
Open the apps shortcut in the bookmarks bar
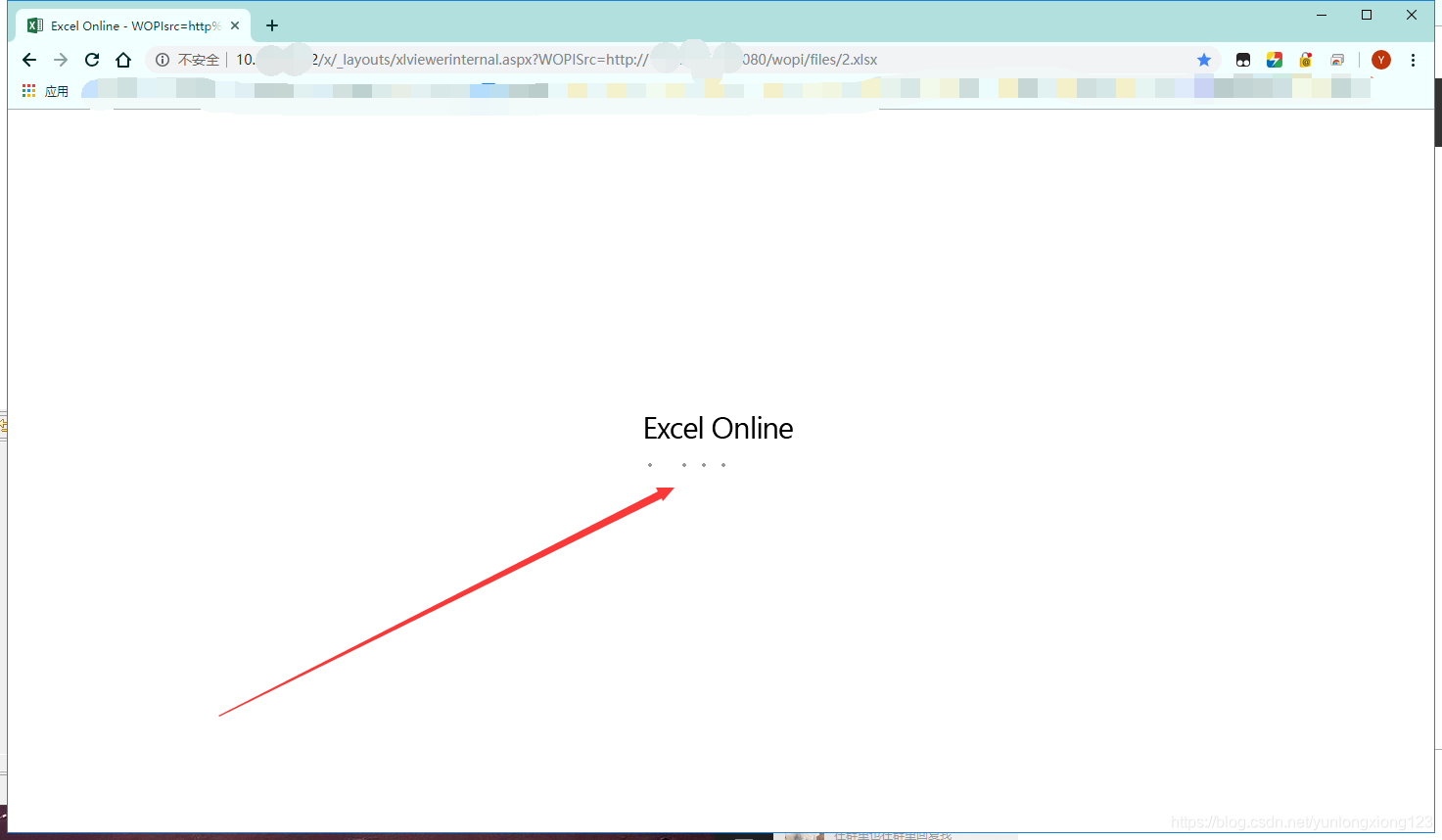point(29,91)
